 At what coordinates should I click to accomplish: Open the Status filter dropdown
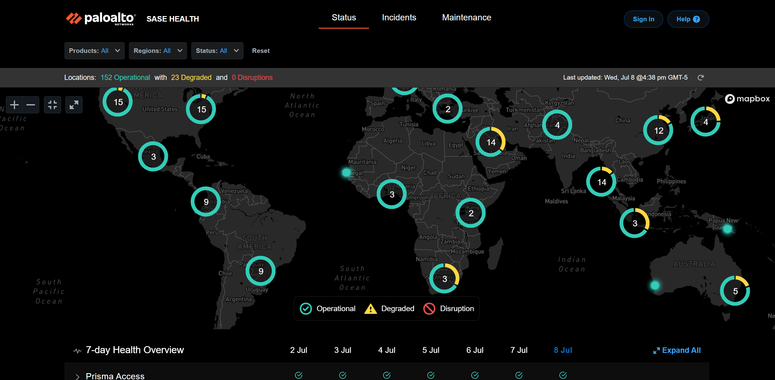[217, 50]
